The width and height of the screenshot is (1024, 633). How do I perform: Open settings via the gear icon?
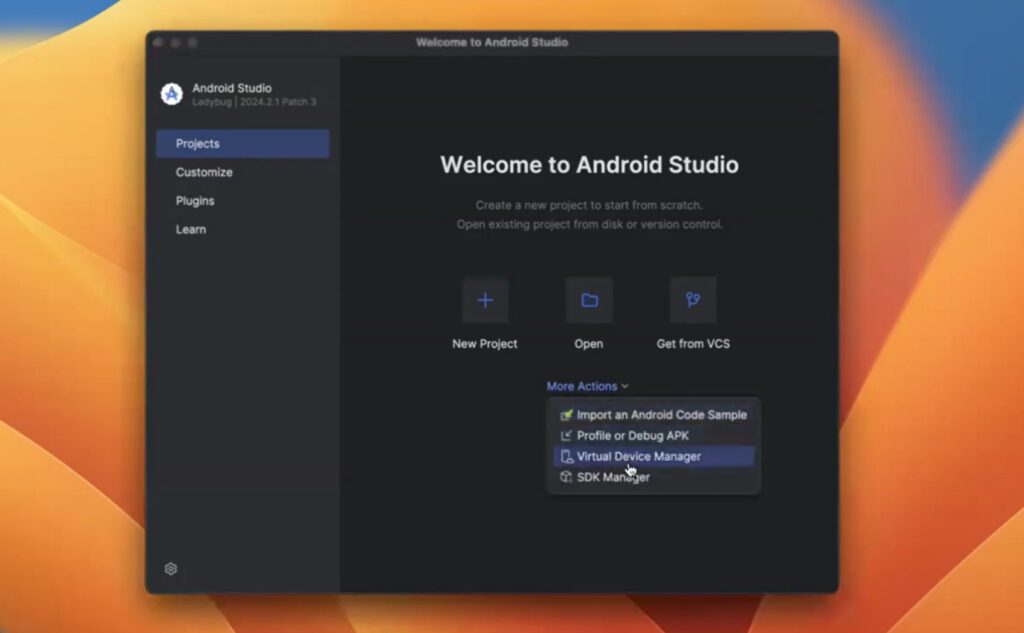[170, 568]
